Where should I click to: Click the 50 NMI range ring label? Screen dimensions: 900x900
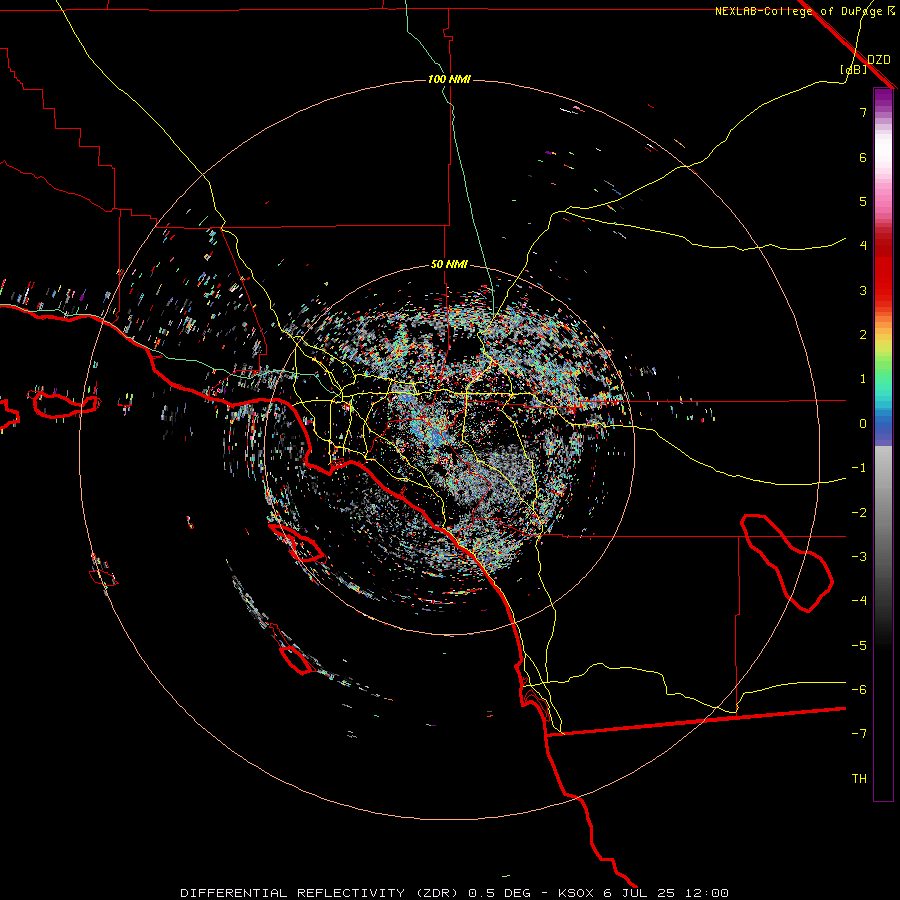click(449, 265)
